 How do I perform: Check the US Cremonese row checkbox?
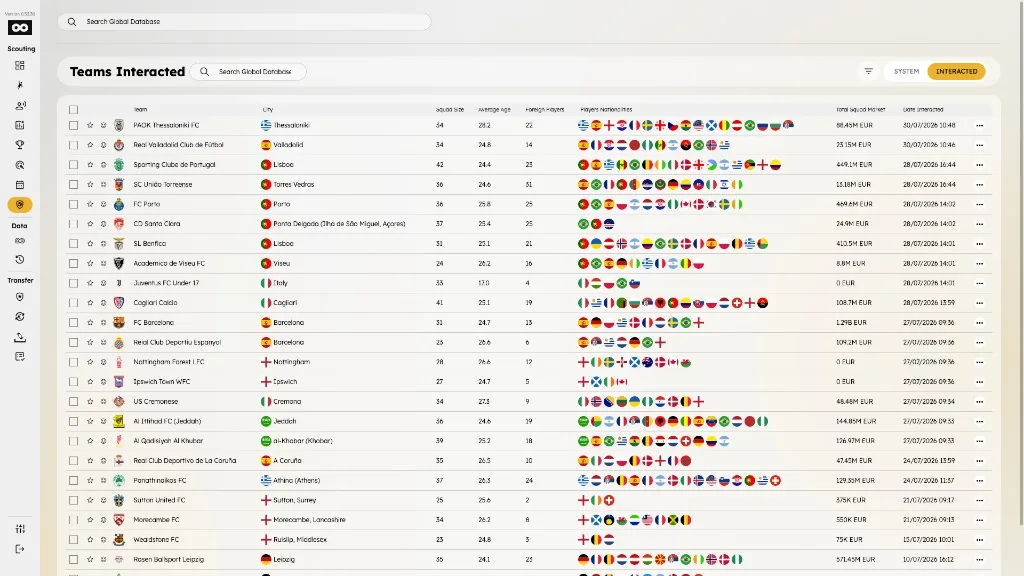point(73,402)
